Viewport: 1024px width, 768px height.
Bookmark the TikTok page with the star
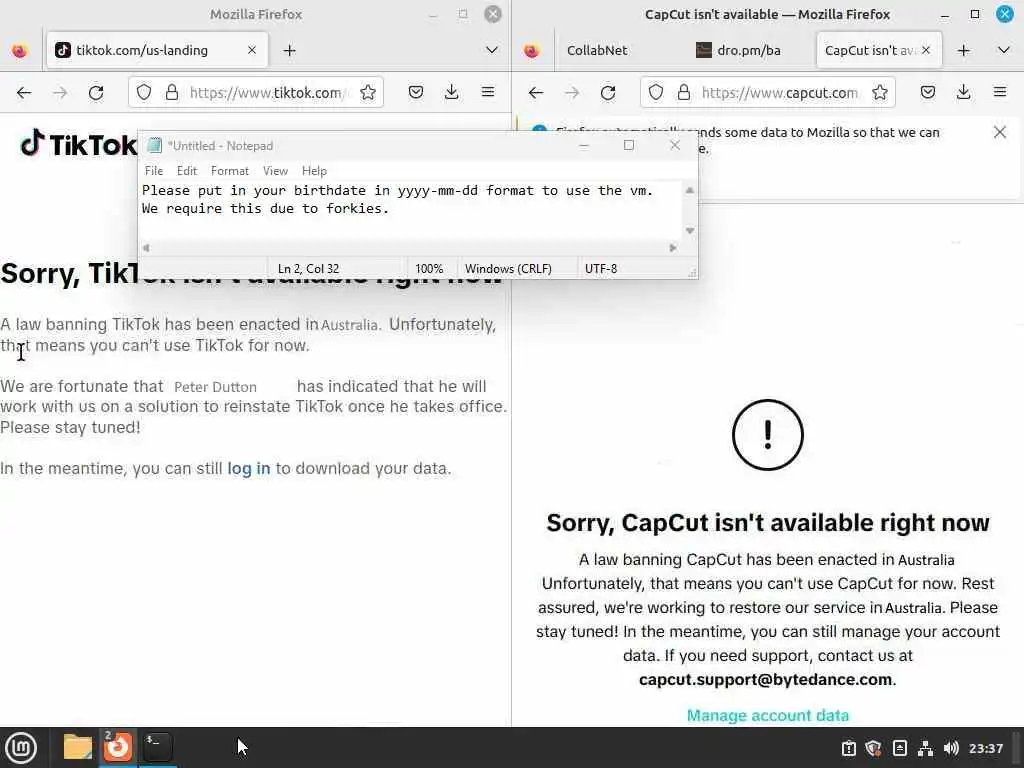pyautogui.click(x=368, y=93)
